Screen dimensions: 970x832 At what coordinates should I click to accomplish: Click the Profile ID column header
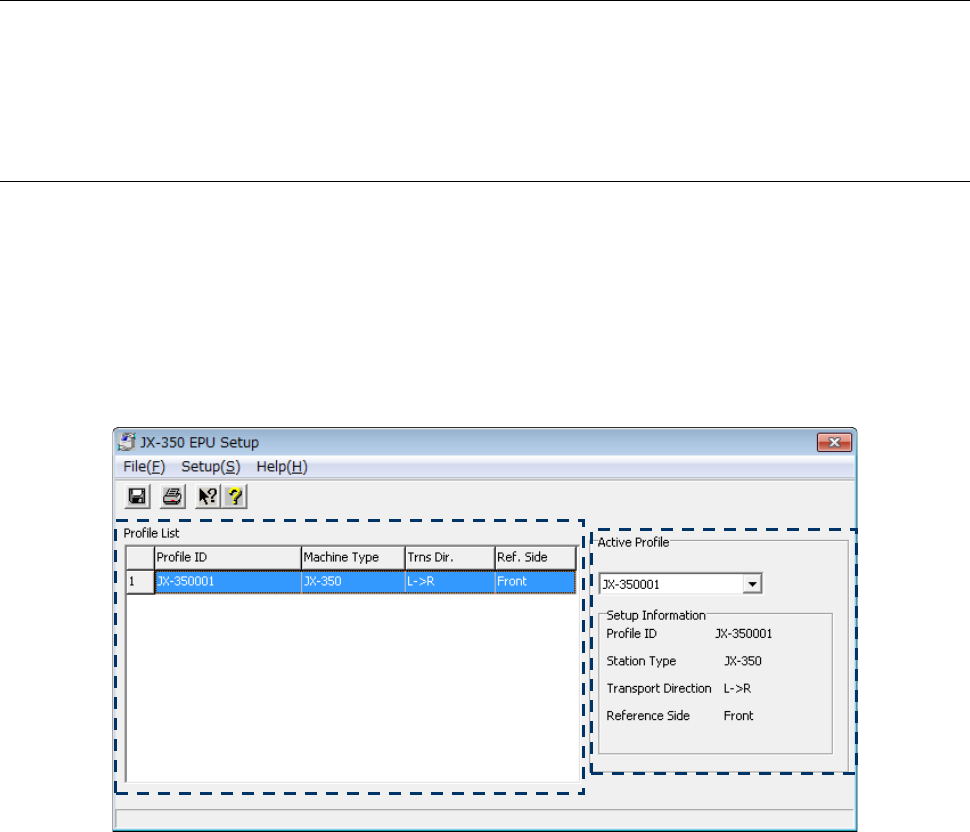click(228, 557)
